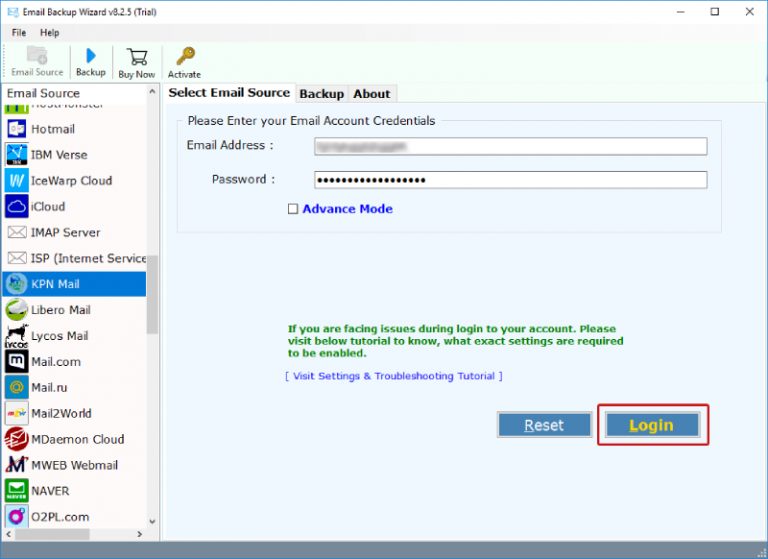
Task: Select the KPN Mail icon
Action: coord(16,284)
